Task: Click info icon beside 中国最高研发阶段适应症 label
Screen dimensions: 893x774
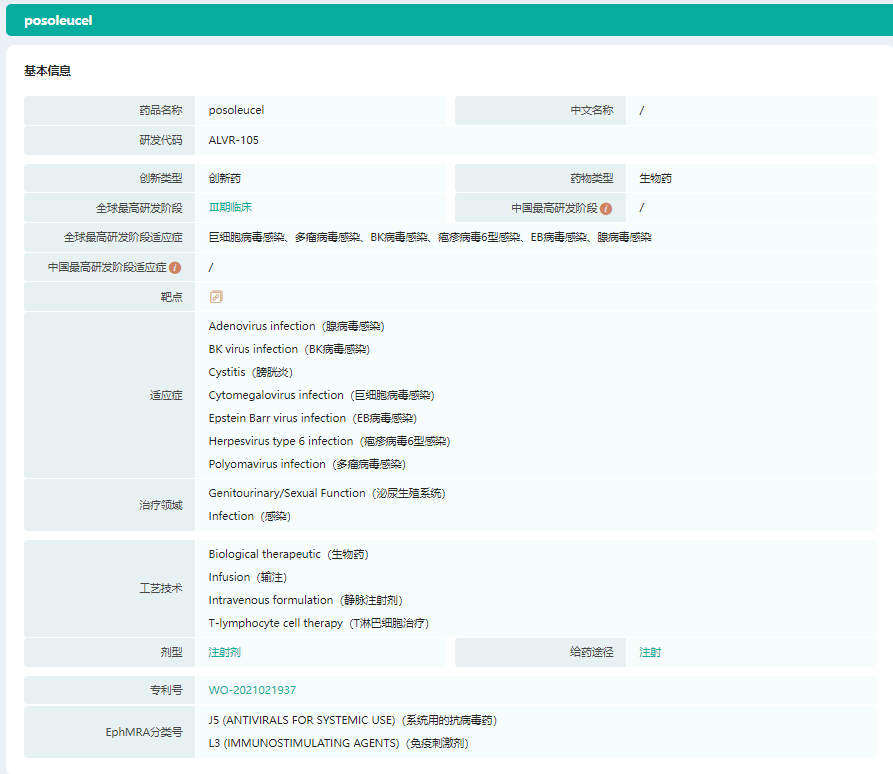Action: (175, 268)
